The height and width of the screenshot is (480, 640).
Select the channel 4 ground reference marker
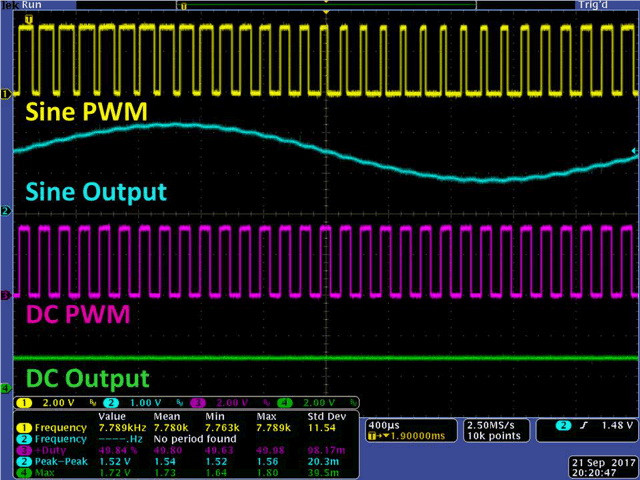[5, 388]
